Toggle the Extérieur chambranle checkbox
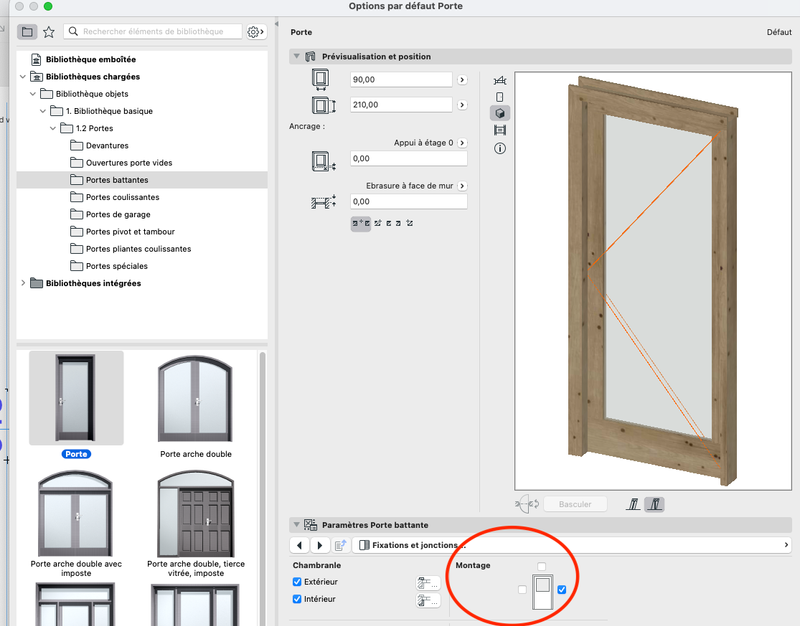This screenshot has height=626, width=800. point(297,582)
